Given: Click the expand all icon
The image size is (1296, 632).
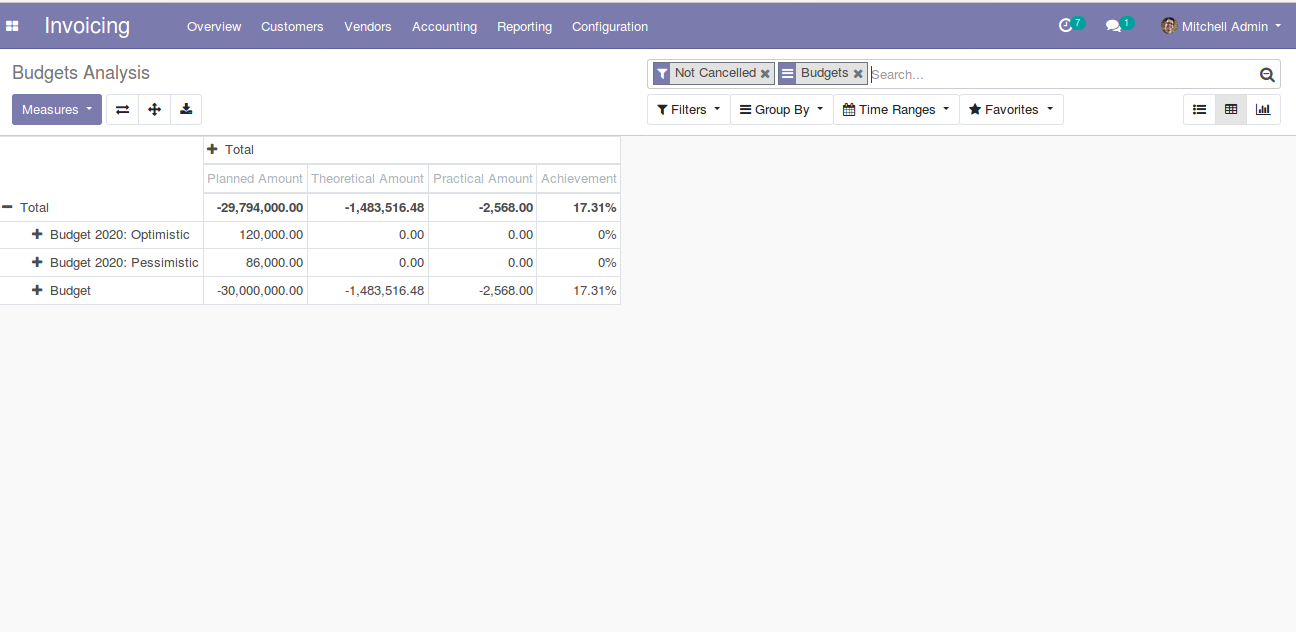Looking at the screenshot, I should point(154,110).
